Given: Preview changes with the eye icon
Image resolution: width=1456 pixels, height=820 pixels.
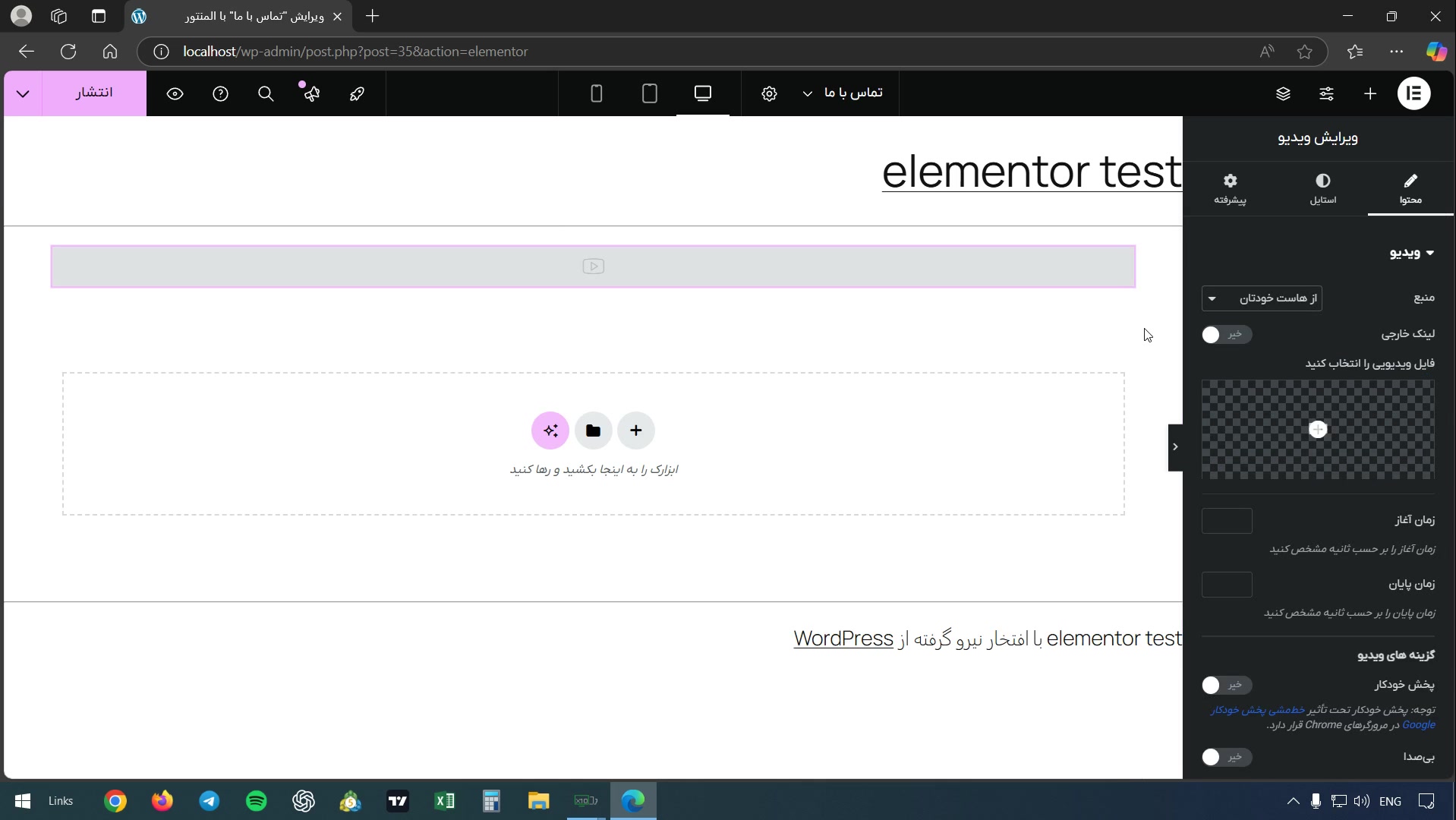Looking at the screenshot, I should tap(175, 93).
